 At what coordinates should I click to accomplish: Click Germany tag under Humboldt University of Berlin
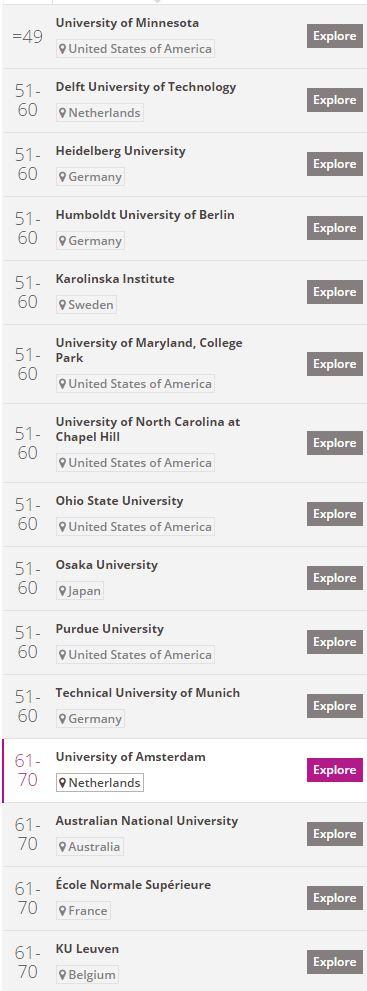coord(90,241)
